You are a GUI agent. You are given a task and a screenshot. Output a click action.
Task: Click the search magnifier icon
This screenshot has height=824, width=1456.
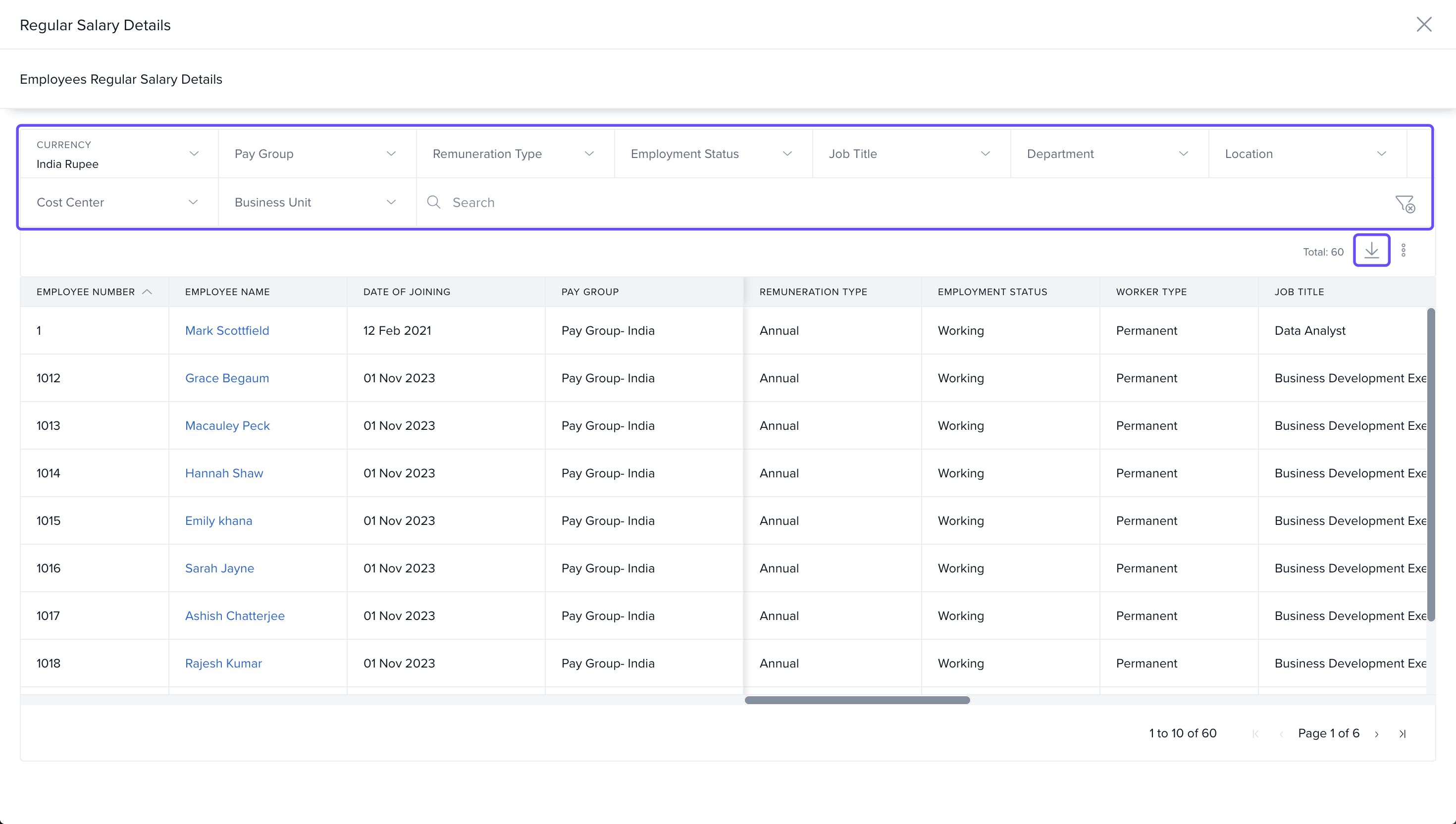point(433,202)
